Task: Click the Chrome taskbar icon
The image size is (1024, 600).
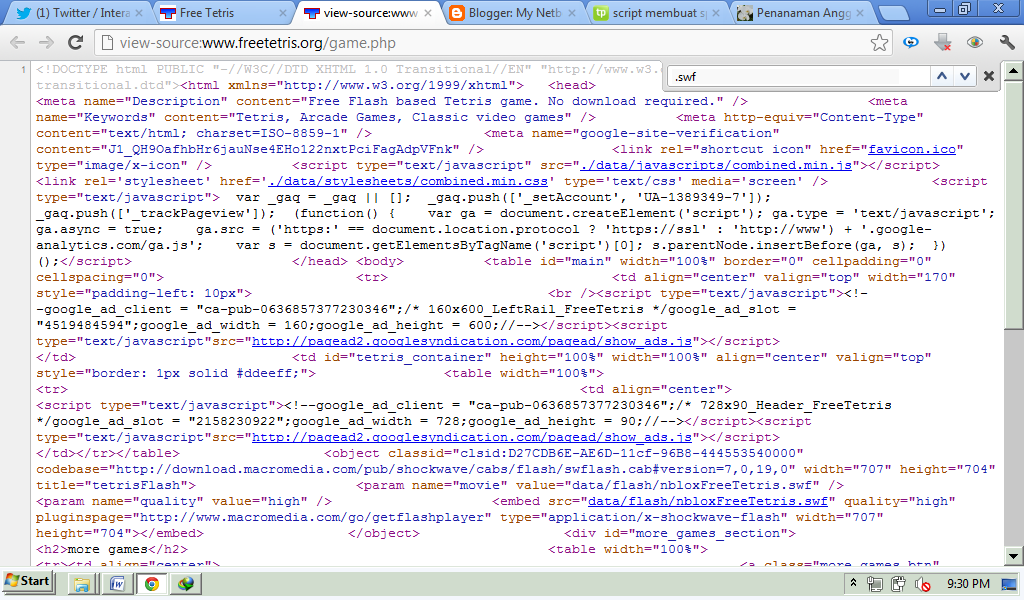Action: 152,584
